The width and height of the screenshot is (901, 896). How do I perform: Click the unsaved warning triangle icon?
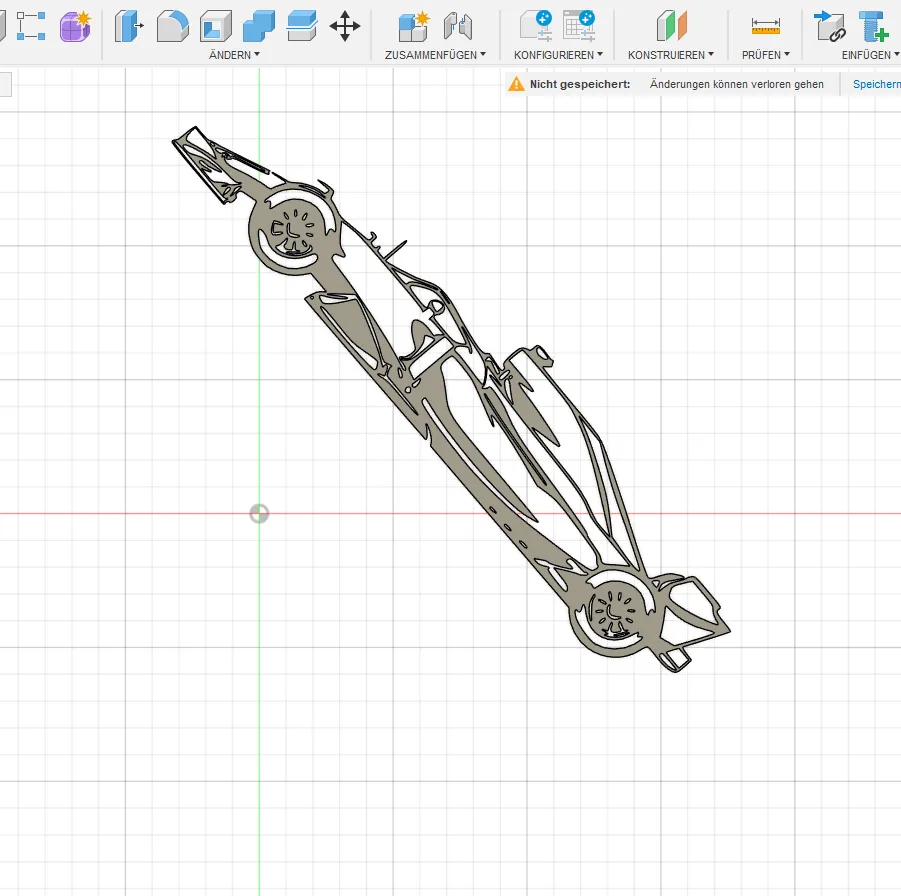click(516, 84)
